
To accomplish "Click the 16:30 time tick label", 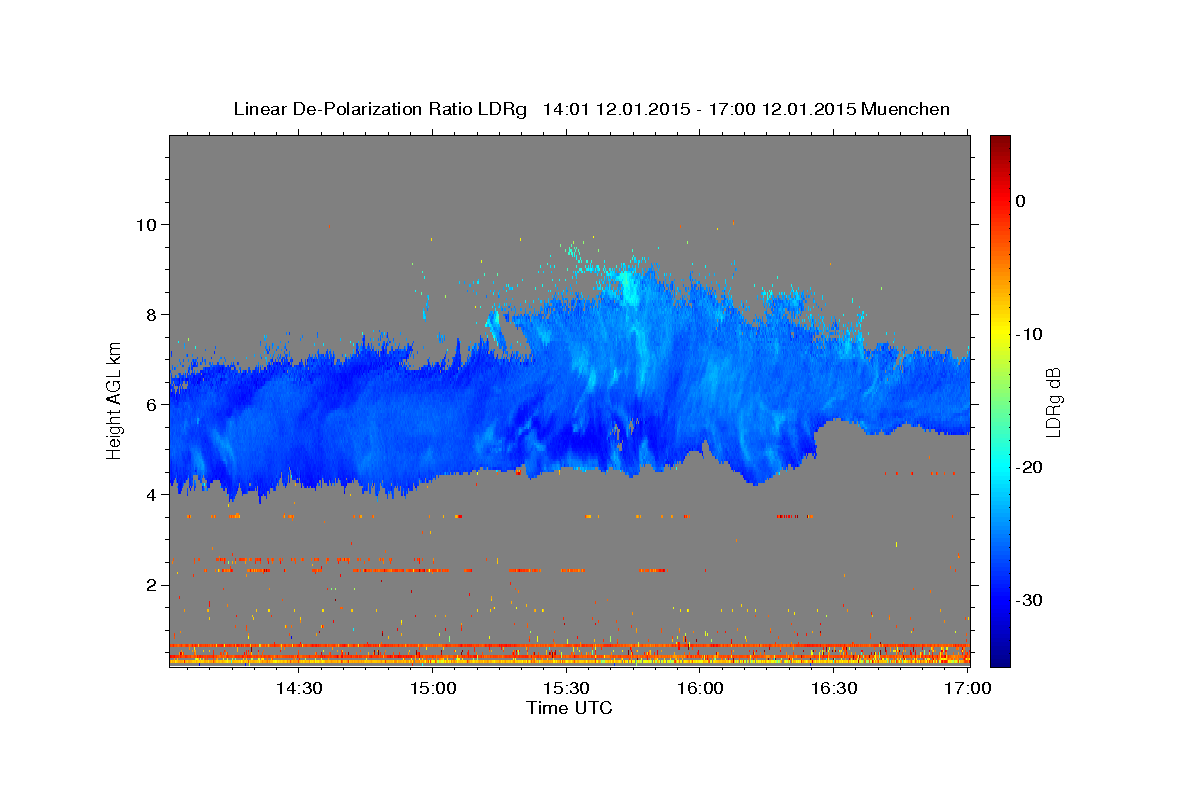I will point(834,689).
